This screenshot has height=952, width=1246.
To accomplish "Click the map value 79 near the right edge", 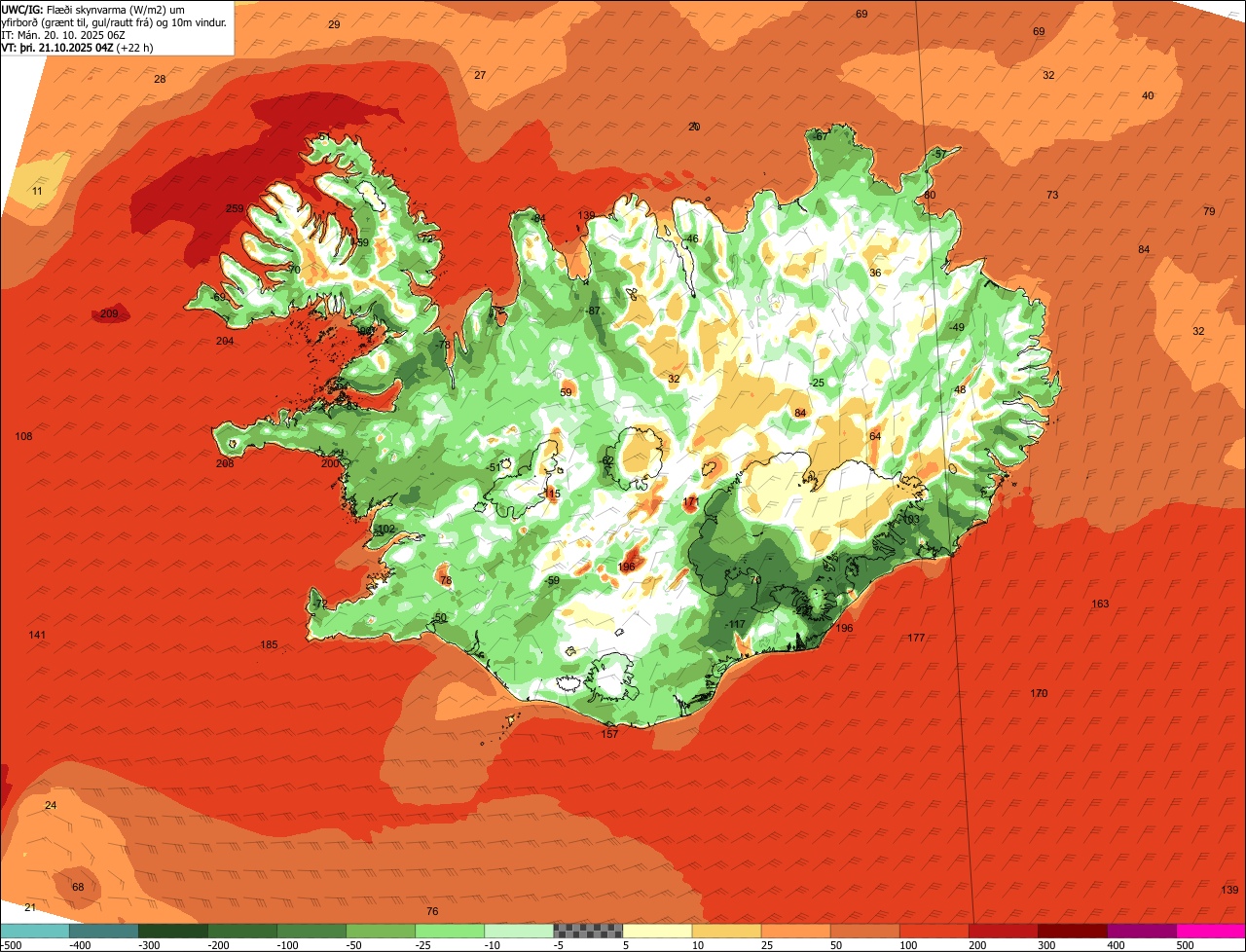I will (x=1209, y=211).
